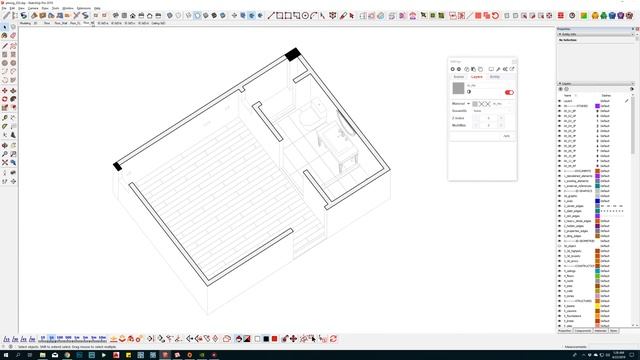Screen dimensions: 640x360
Task: Click the k_floors layer color swatch
Action: 597,276
